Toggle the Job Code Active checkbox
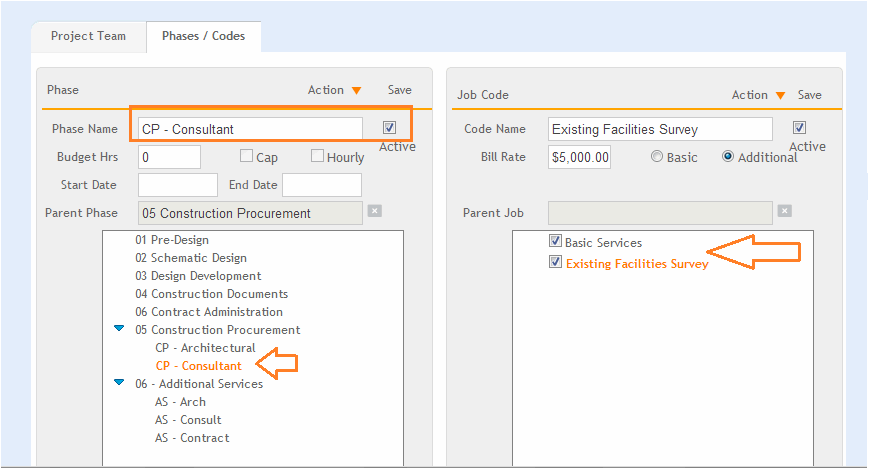This screenshot has width=869, height=470. click(799, 127)
